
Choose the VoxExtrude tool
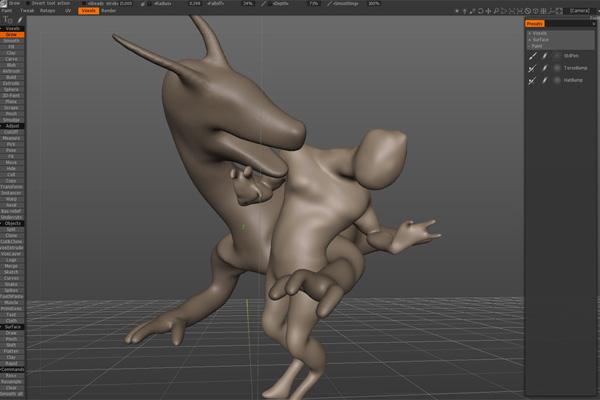click(11, 248)
